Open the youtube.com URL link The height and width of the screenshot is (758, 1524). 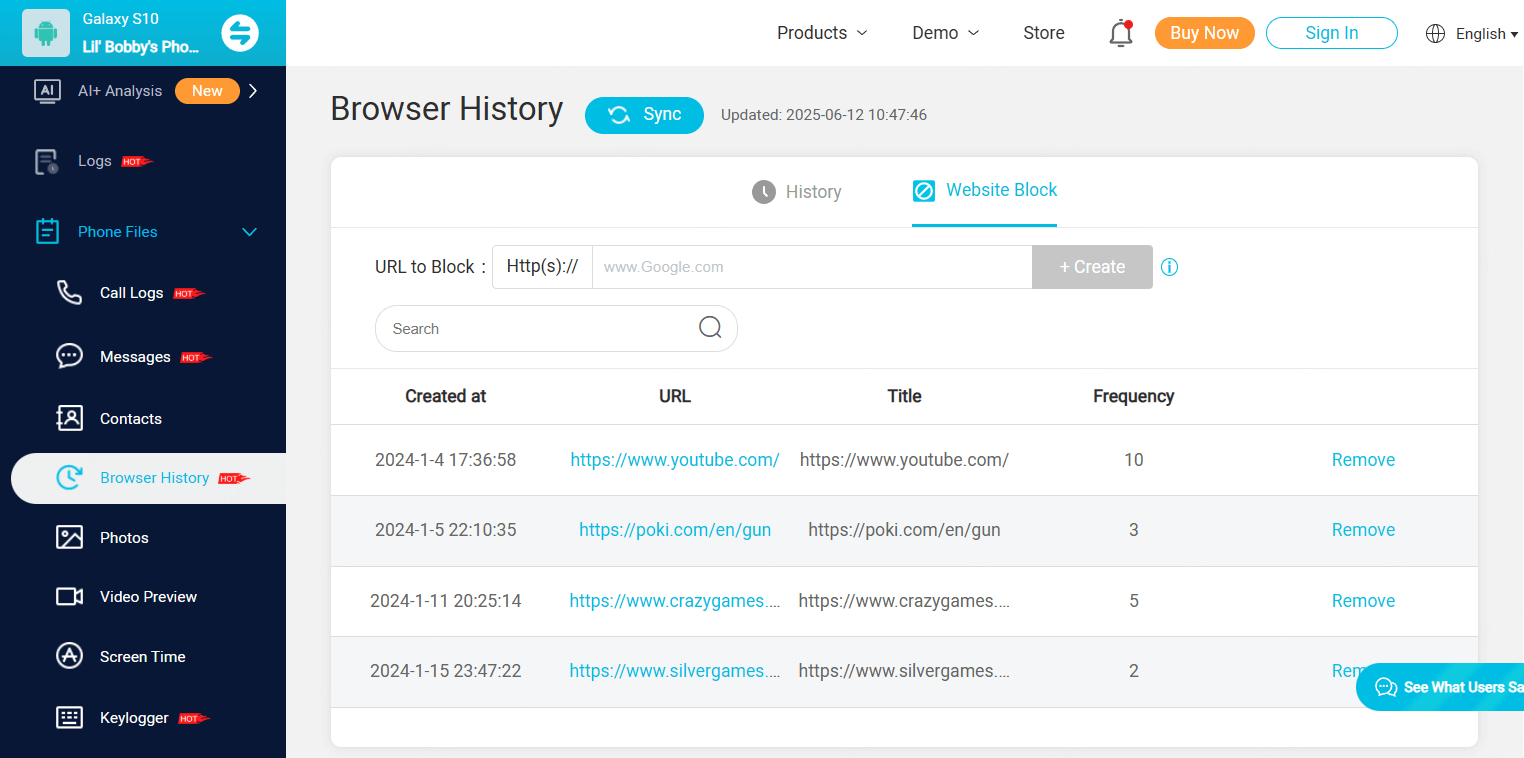coord(675,460)
